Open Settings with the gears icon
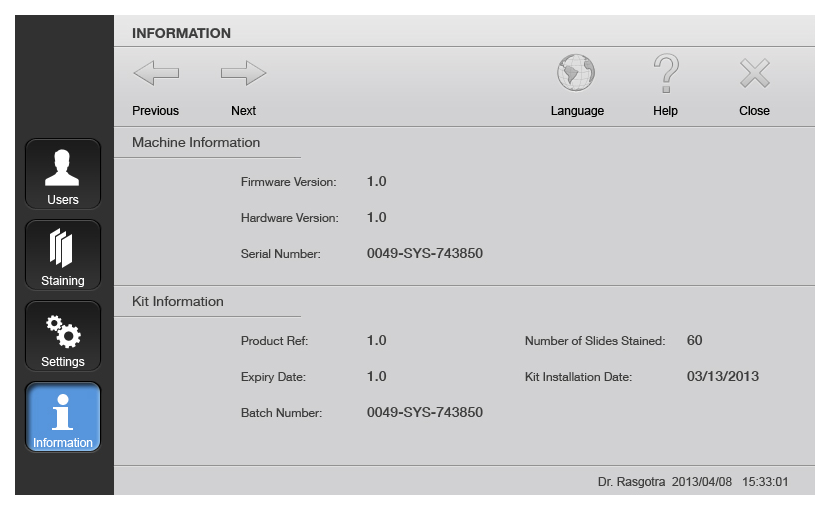 [63, 336]
